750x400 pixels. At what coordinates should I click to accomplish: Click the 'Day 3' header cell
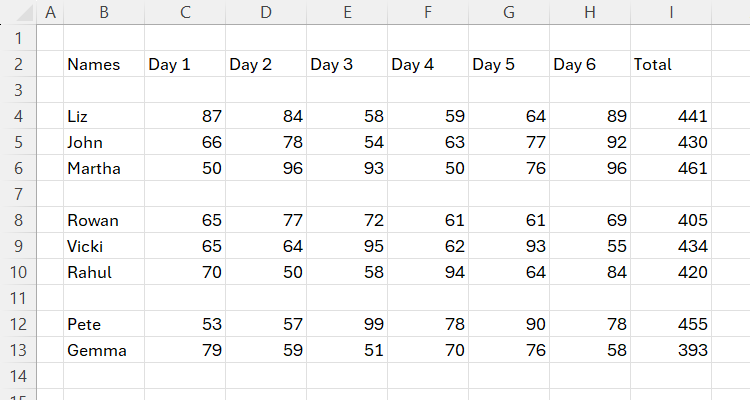346,64
